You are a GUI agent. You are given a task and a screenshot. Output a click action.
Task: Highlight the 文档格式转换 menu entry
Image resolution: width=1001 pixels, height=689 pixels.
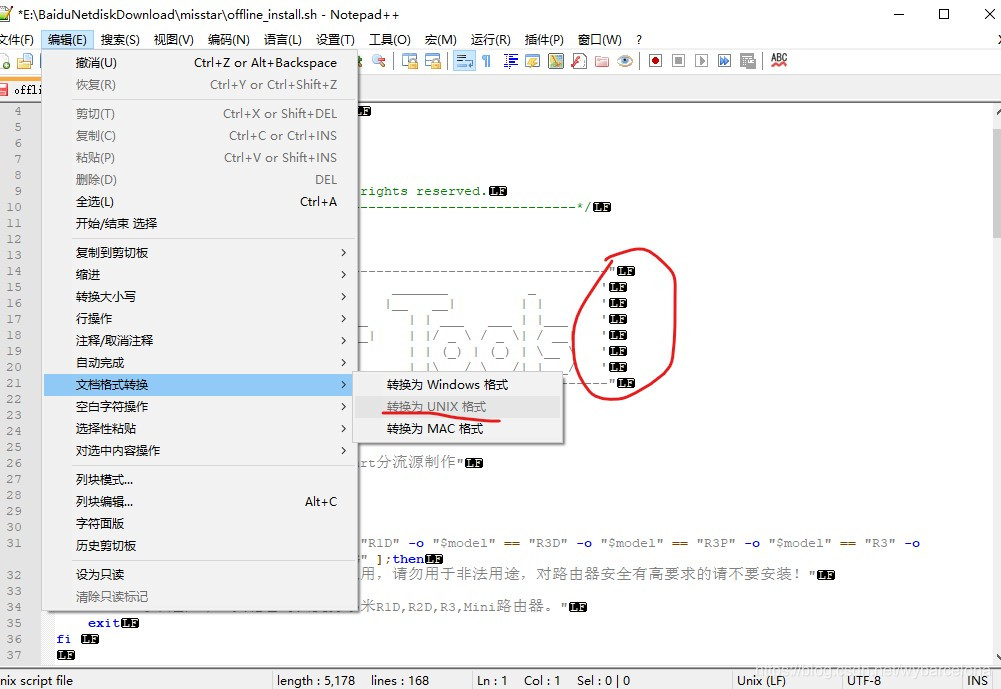[x=199, y=384]
